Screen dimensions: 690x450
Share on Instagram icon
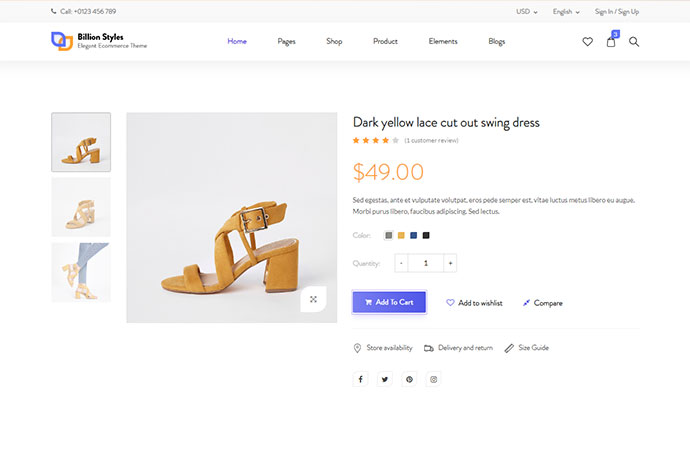click(434, 379)
